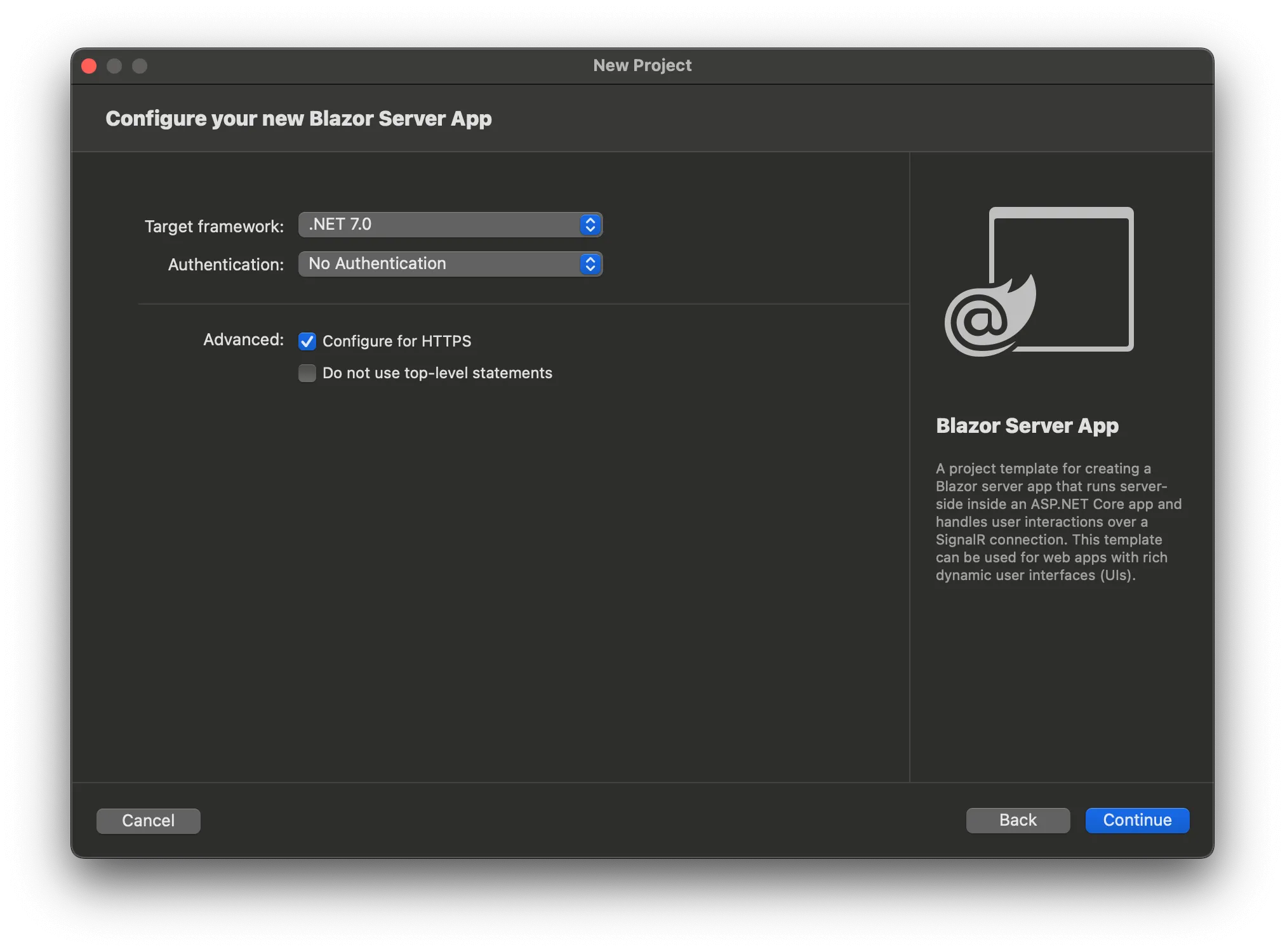Close the New Project window

pos(90,66)
